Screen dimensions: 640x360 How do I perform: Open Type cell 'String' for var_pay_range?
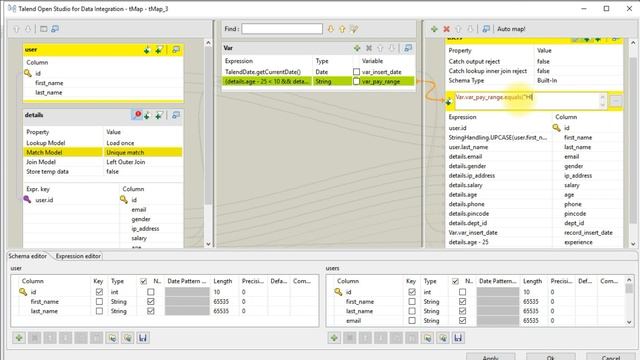click(332, 81)
